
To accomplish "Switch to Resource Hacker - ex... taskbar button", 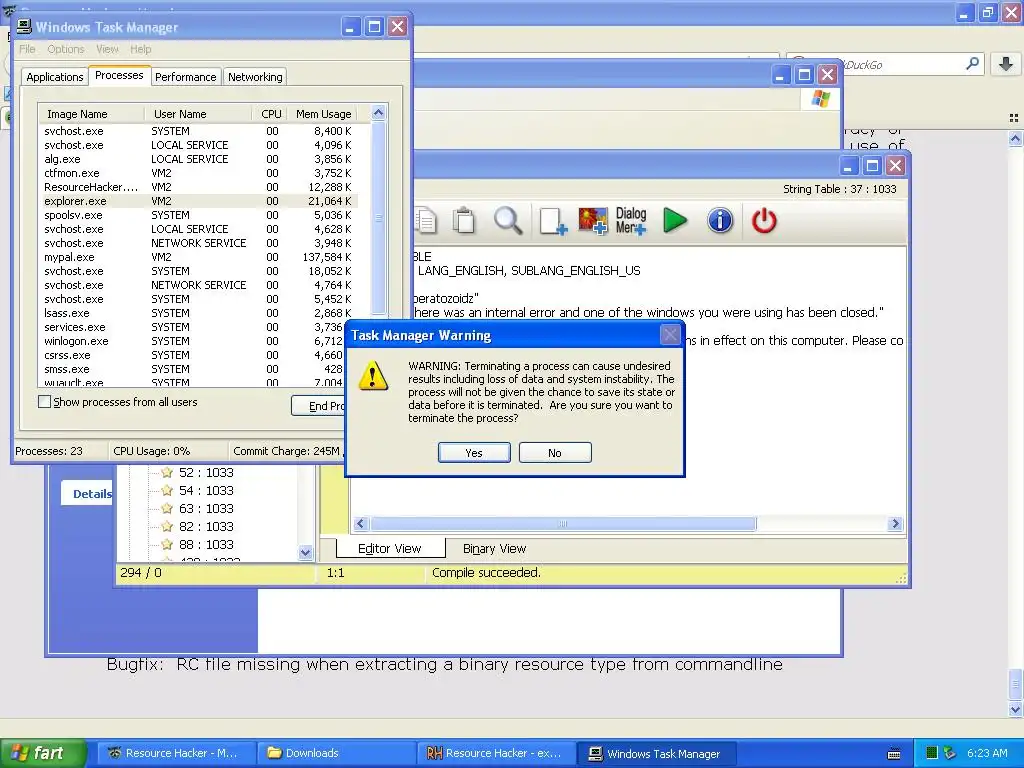I will 496,754.
